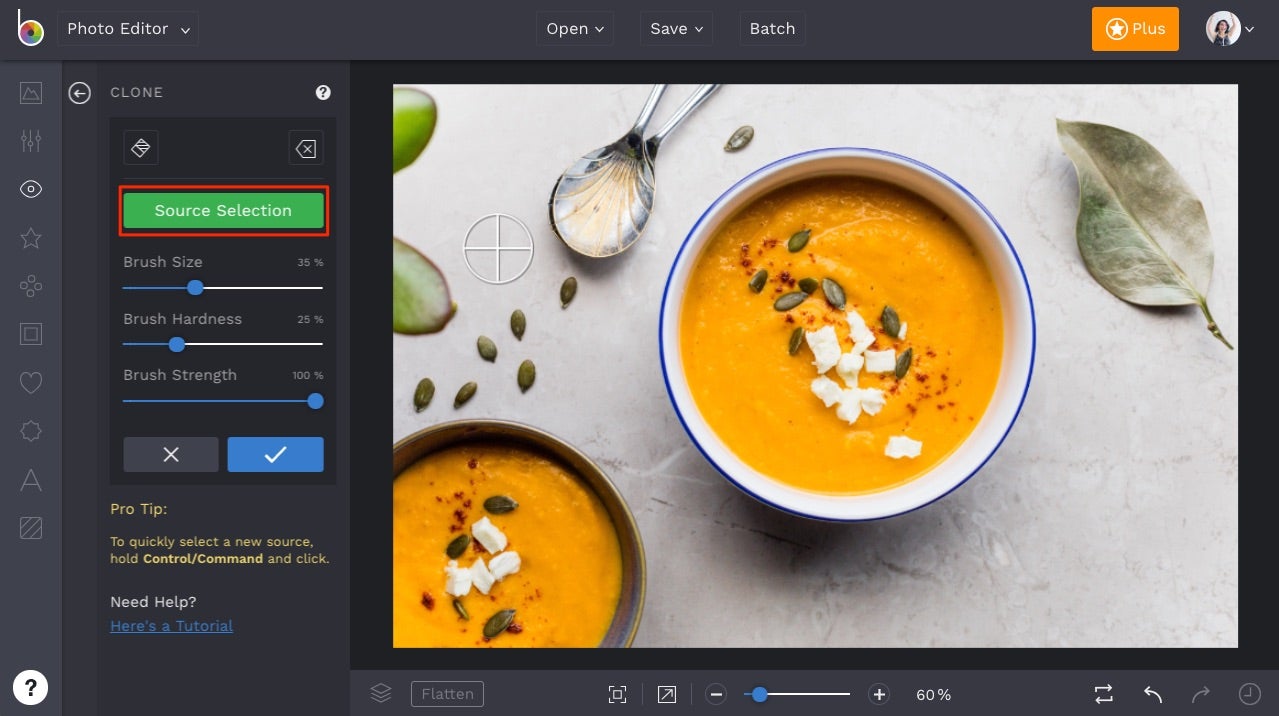Open the Graphics heart sidebar icon
Screen dimensions: 1279x716
click(x=31, y=383)
